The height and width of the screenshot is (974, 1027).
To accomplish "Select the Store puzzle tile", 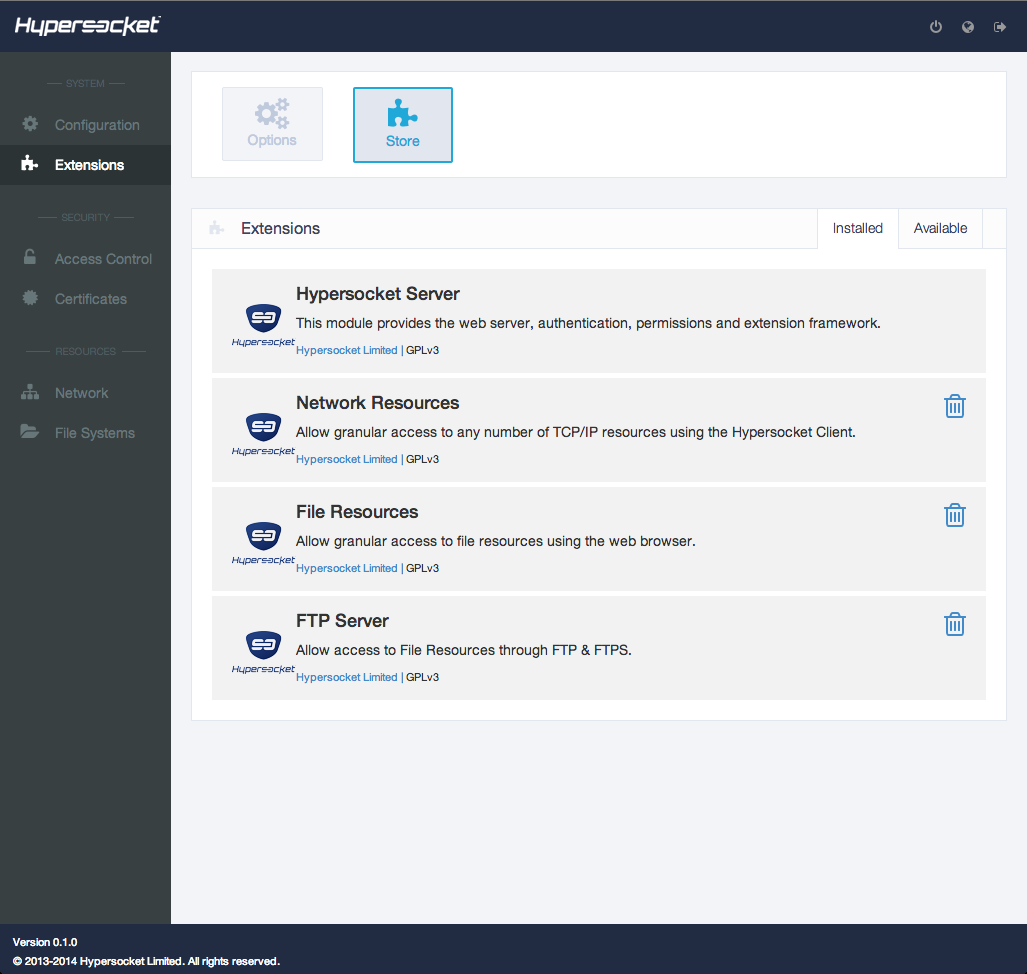I will [x=403, y=124].
